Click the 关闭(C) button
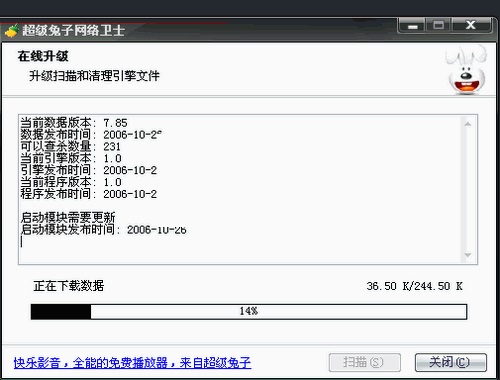The height and width of the screenshot is (380, 500). pyautogui.click(x=451, y=362)
